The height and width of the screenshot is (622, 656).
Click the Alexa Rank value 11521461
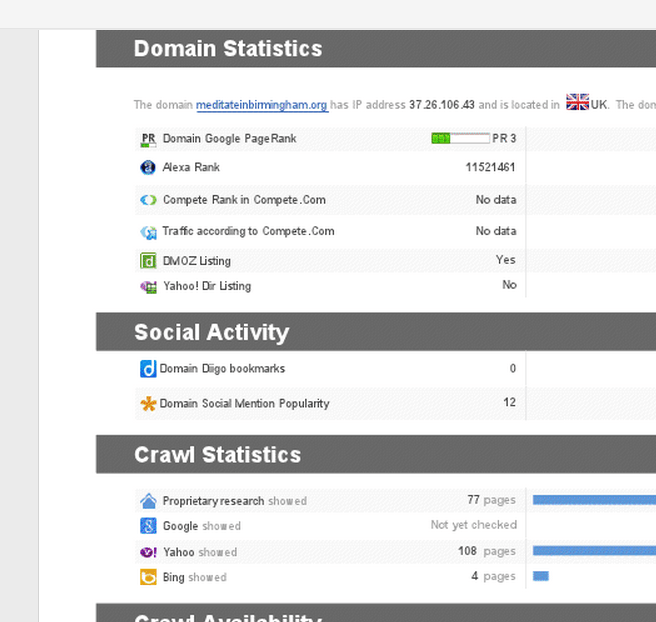(x=490, y=167)
